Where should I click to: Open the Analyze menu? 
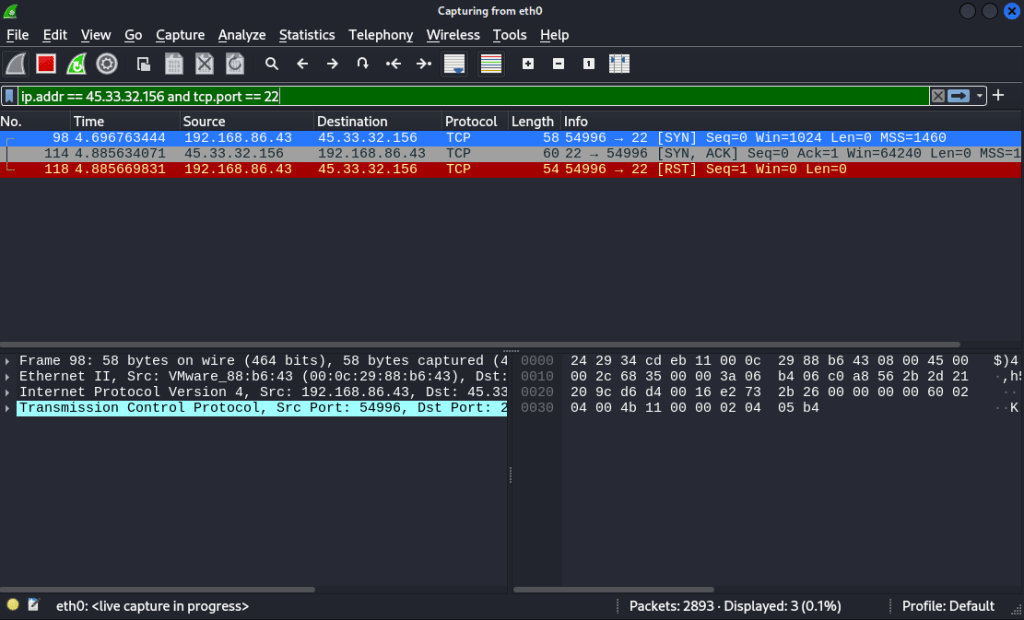(242, 35)
